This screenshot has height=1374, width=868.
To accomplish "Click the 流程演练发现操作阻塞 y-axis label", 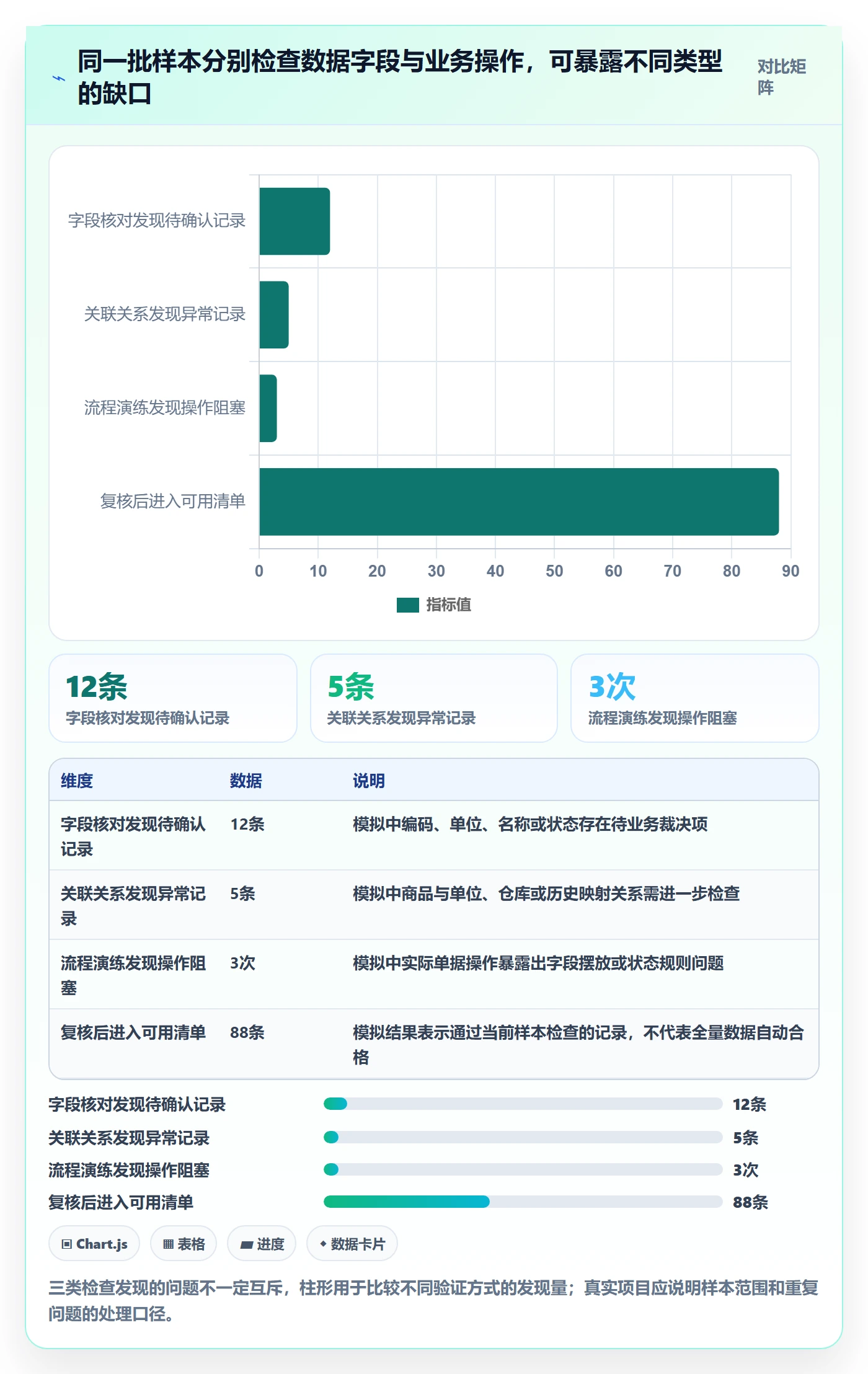I will tap(165, 408).
